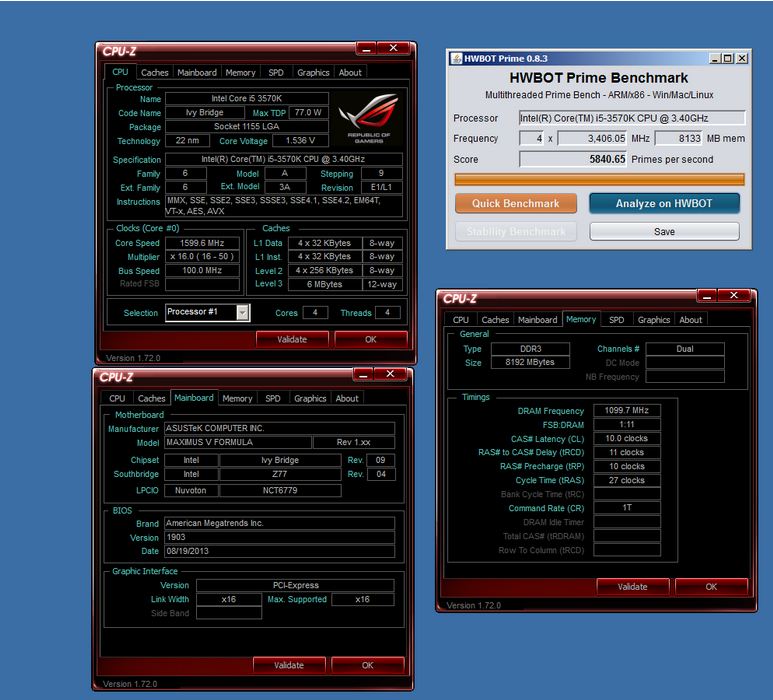Click the 8133 MB mem field
773x700 pixels.
(x=678, y=139)
